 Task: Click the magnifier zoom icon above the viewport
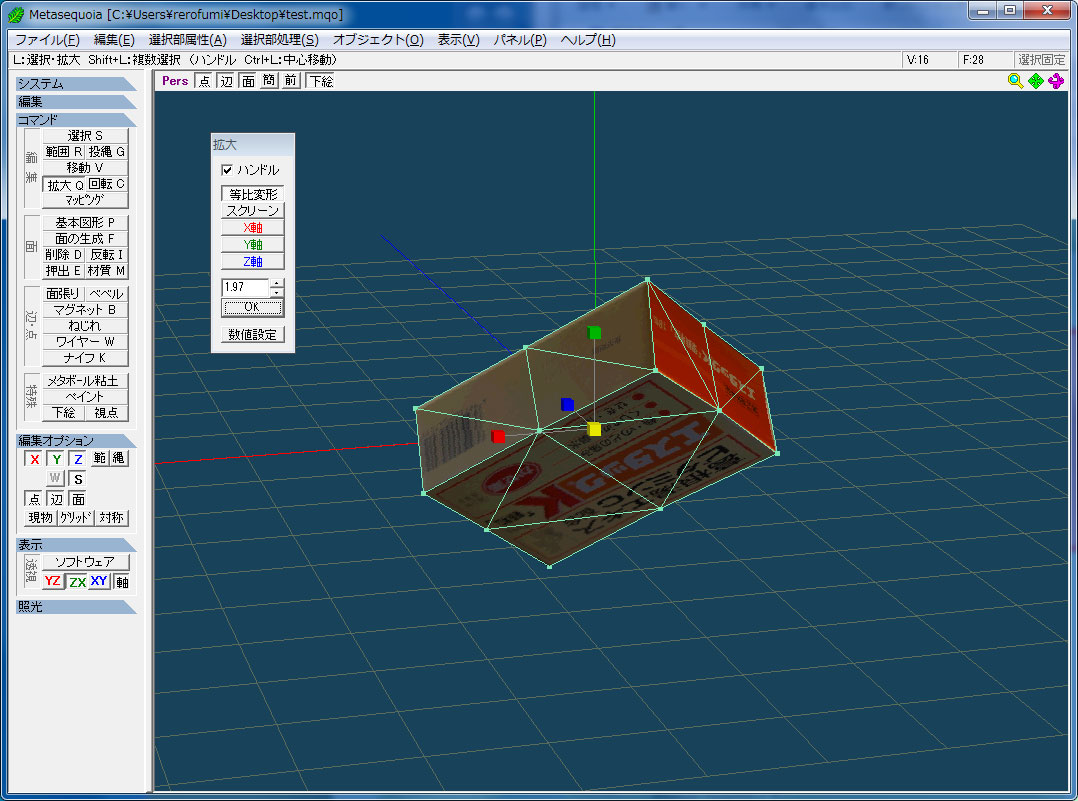click(1015, 81)
